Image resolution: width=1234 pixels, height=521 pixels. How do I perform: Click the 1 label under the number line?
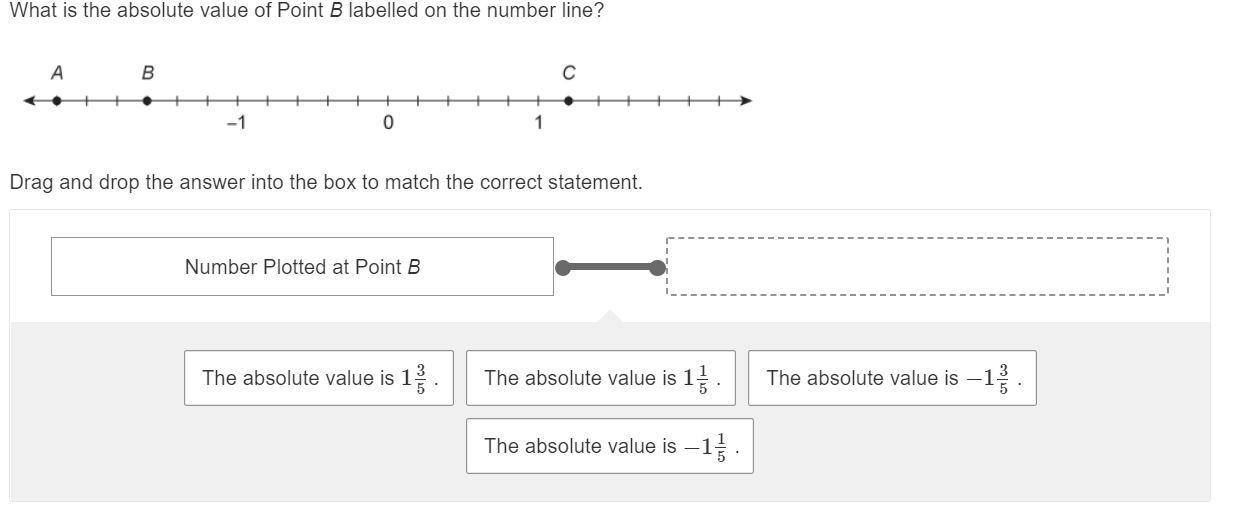pyautogui.click(x=538, y=123)
